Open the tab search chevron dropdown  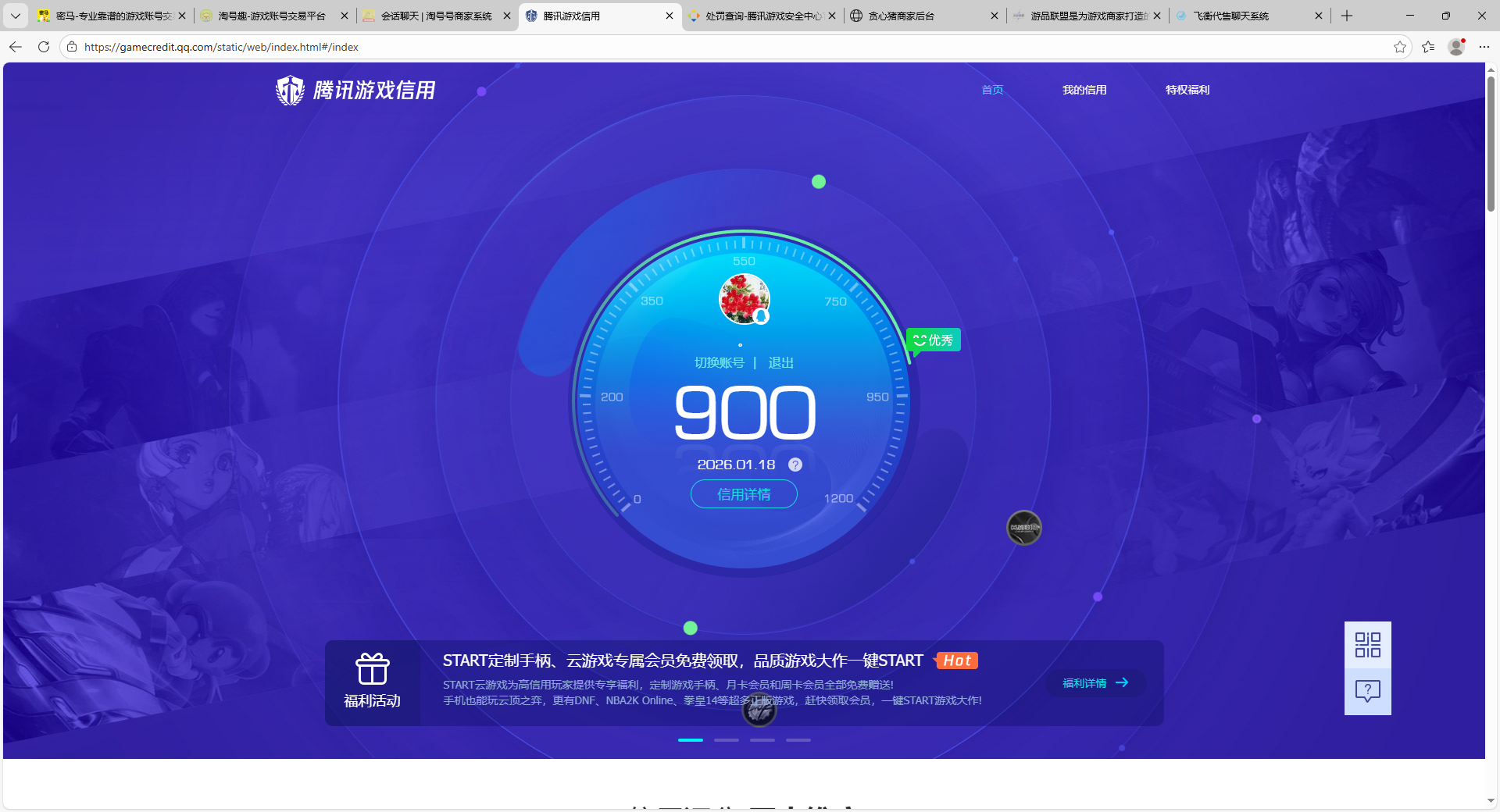pyautogui.click(x=16, y=16)
